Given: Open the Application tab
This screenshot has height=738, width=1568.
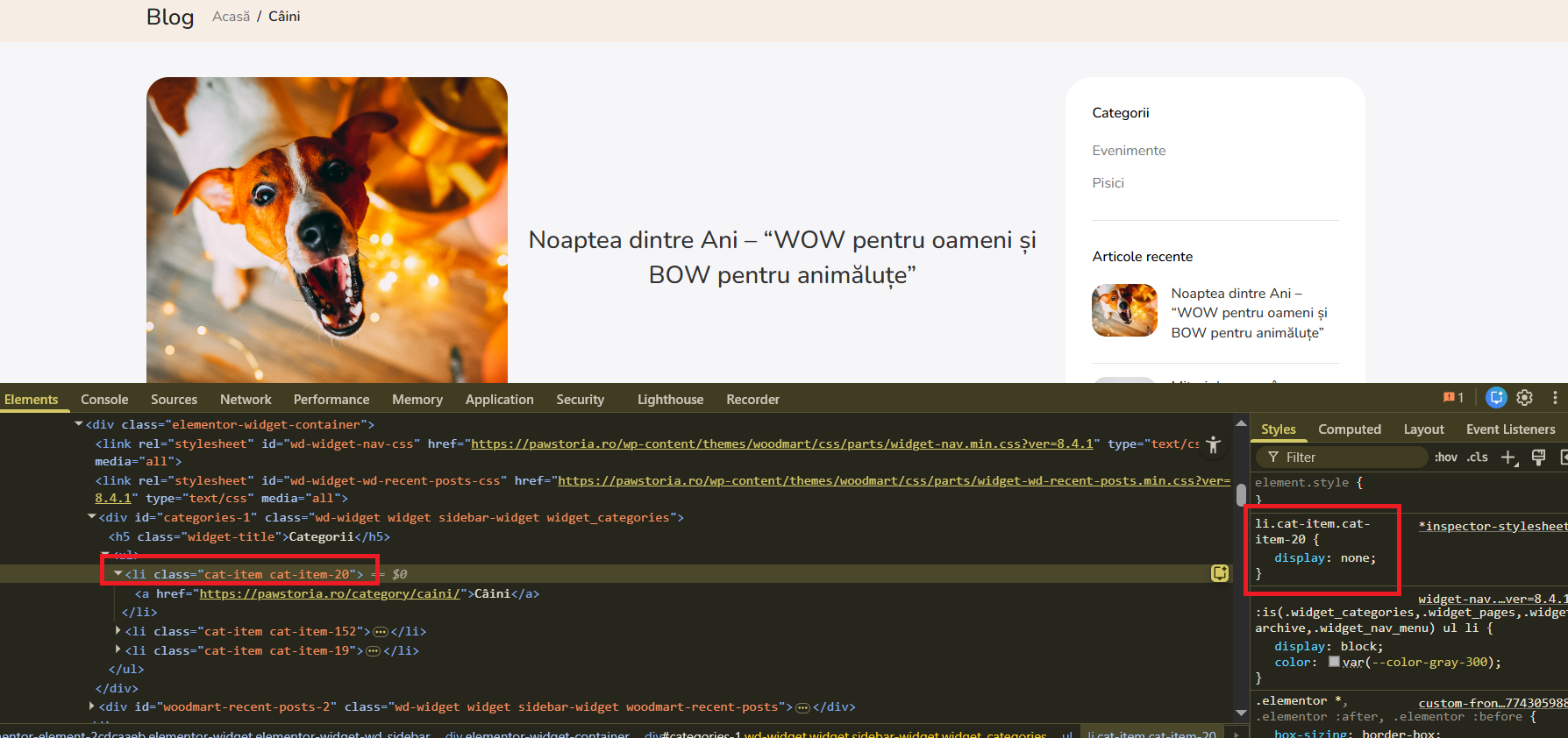Looking at the screenshot, I should click(499, 400).
